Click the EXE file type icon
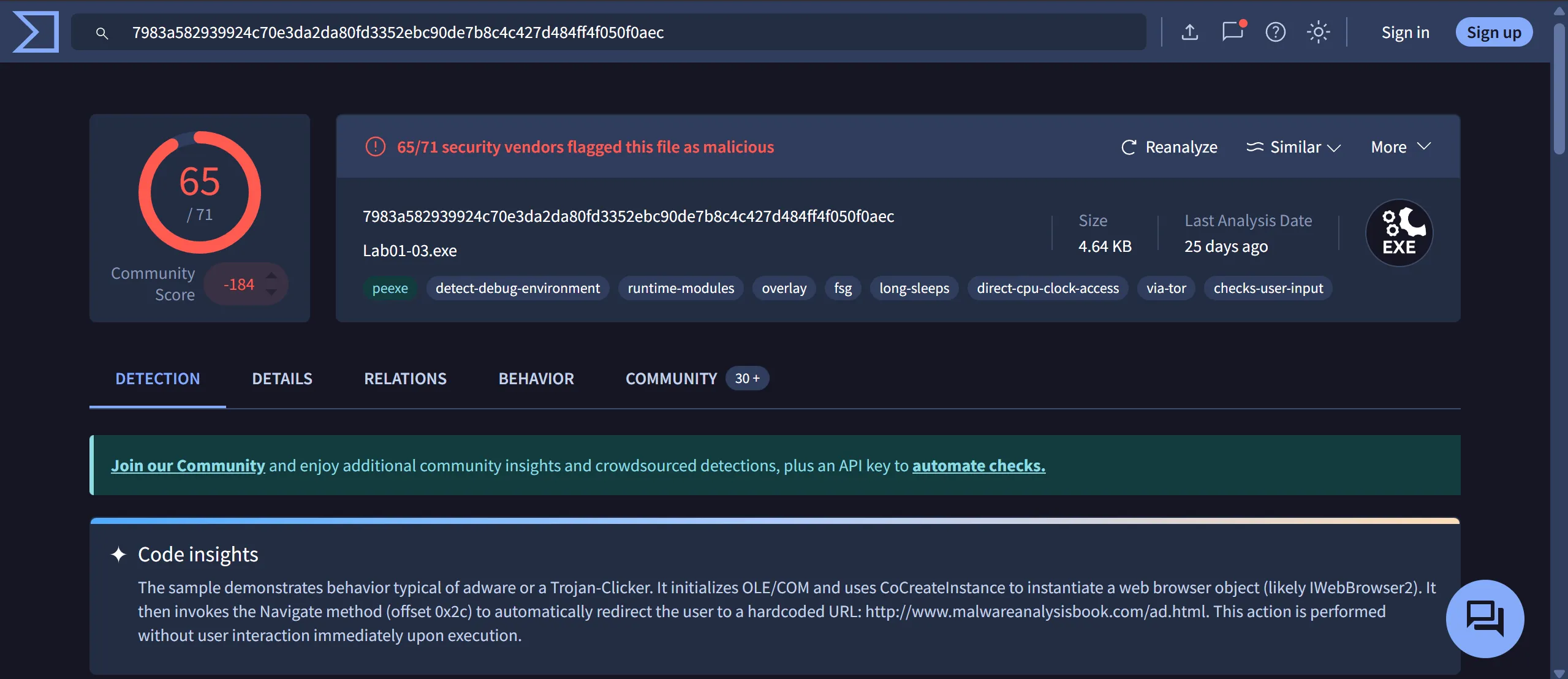The width and height of the screenshot is (1568, 679). (x=1399, y=233)
